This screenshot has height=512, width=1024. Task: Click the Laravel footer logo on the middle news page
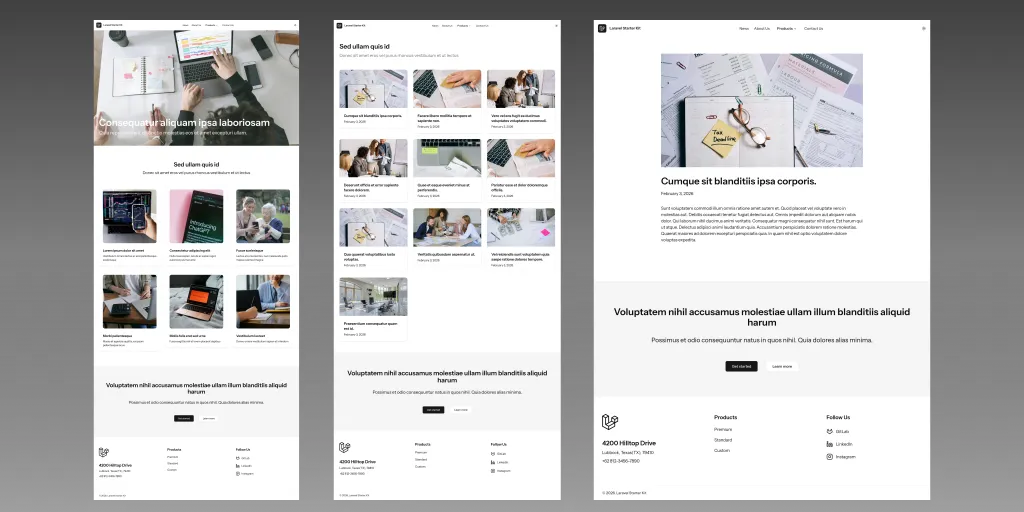pyautogui.click(x=344, y=447)
